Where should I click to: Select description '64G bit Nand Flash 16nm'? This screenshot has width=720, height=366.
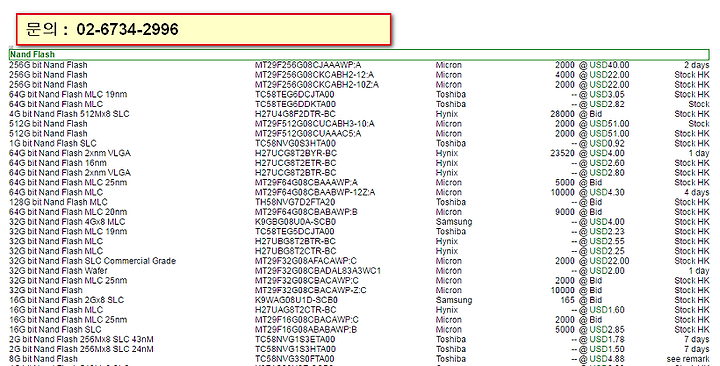pos(58,163)
